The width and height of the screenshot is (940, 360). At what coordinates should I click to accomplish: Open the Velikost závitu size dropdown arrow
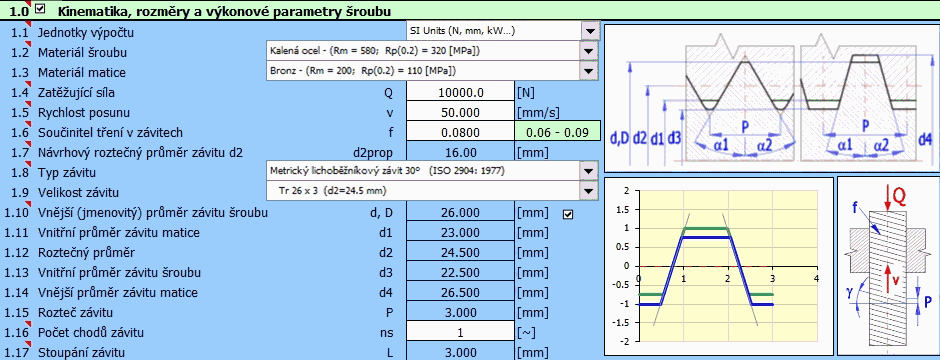(590, 192)
